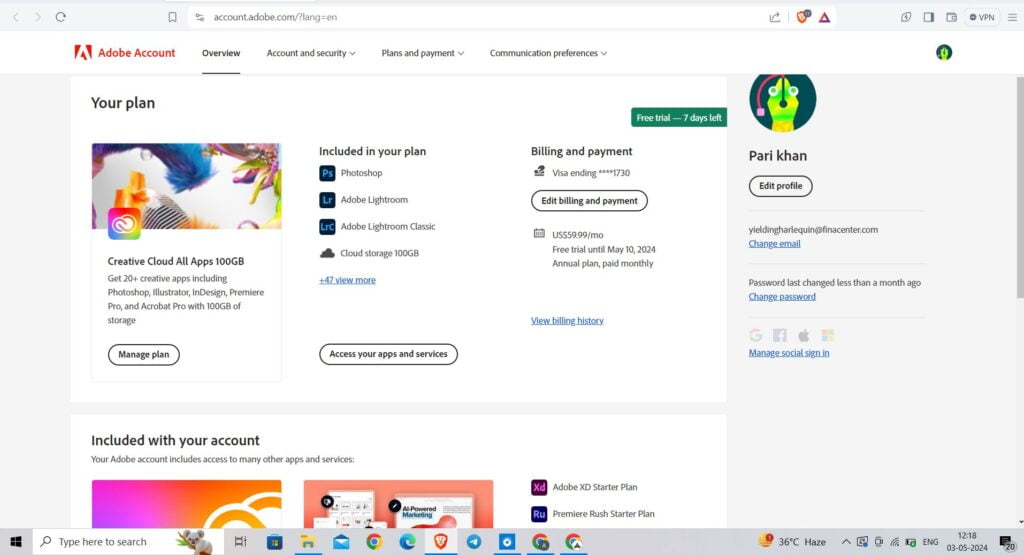Click the Brave Shields icon

[803, 17]
